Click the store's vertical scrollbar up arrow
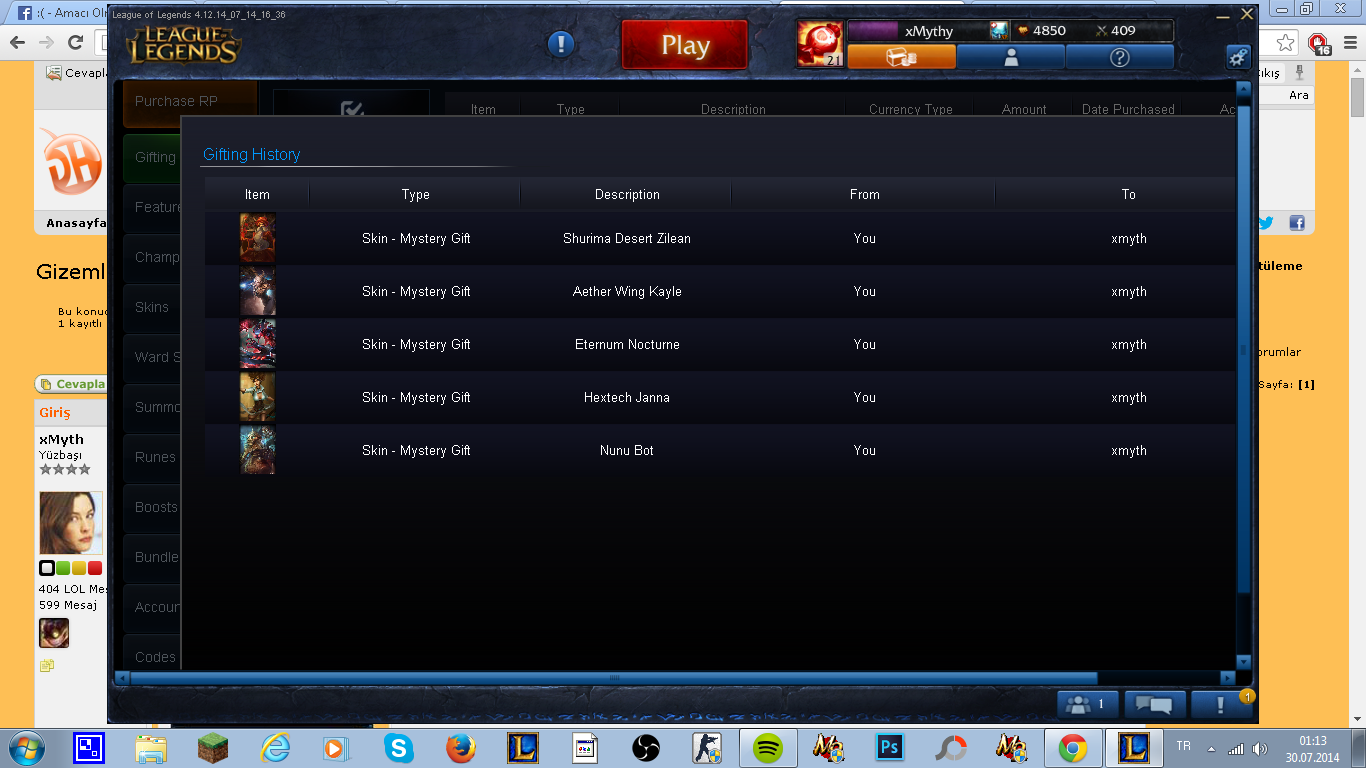This screenshot has width=1366, height=768. click(1244, 89)
